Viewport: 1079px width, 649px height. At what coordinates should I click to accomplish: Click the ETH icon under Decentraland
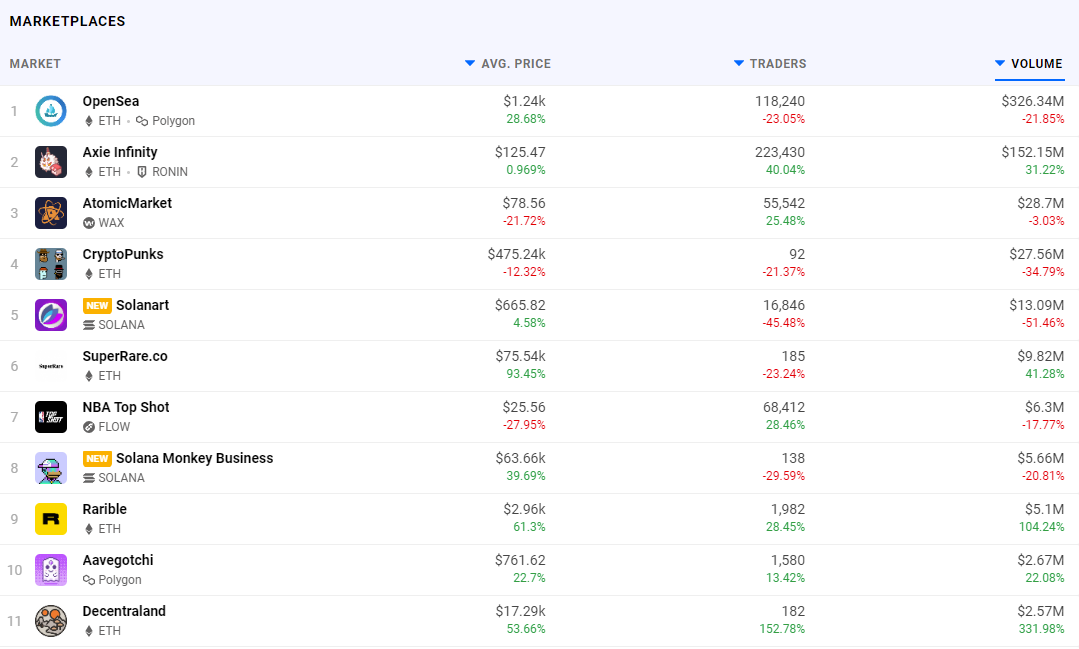[88, 630]
